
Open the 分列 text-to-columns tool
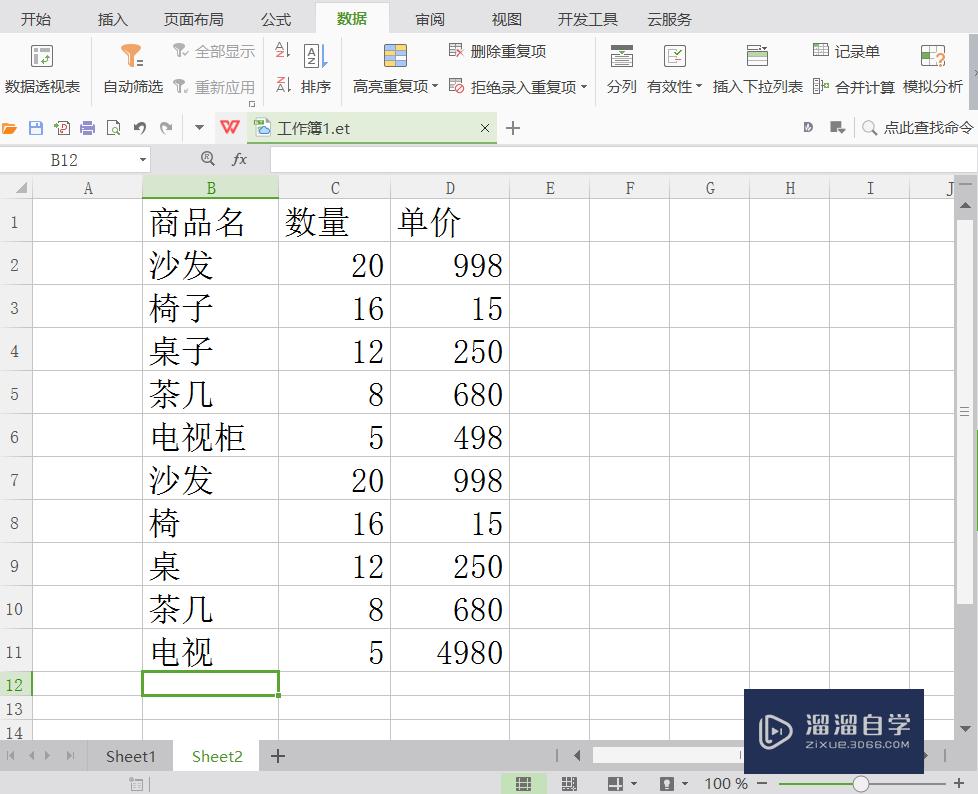click(621, 70)
